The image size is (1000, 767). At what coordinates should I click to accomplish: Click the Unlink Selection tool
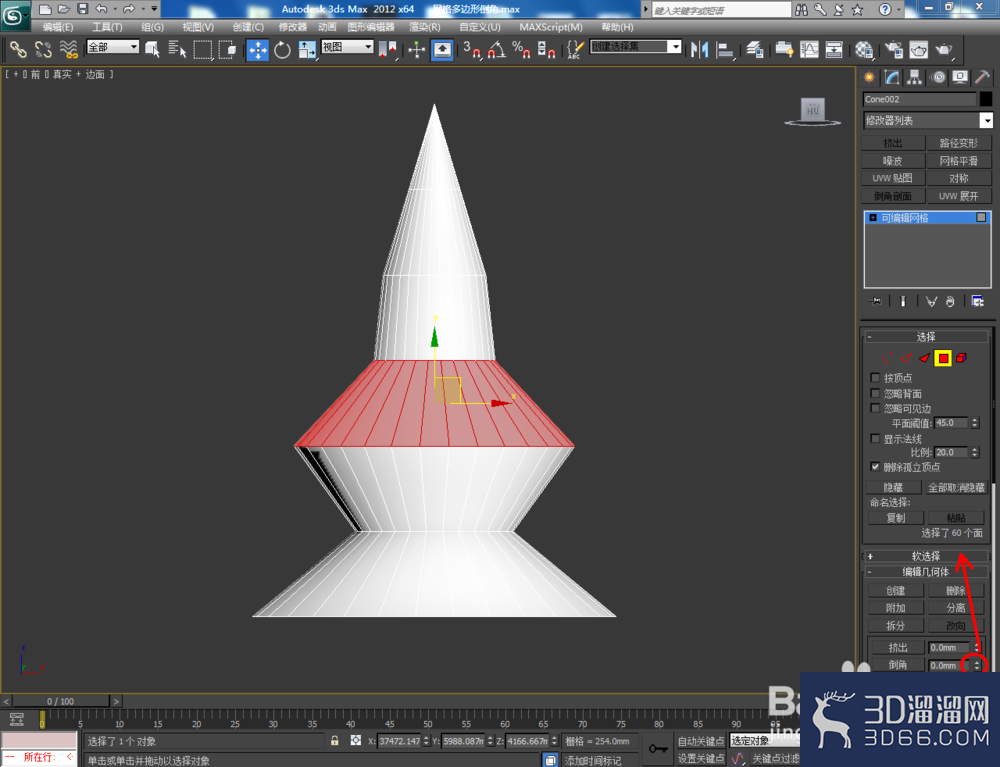[x=43, y=49]
